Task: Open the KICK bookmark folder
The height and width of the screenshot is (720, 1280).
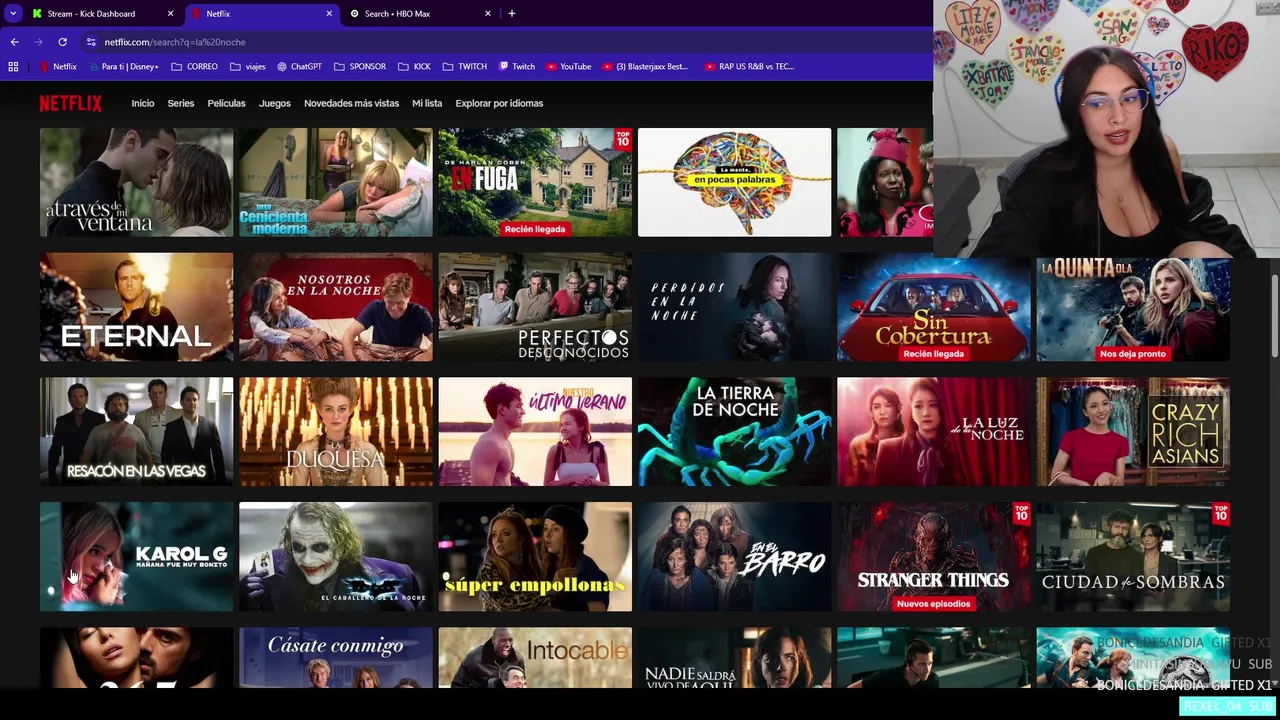Action: (x=414, y=67)
